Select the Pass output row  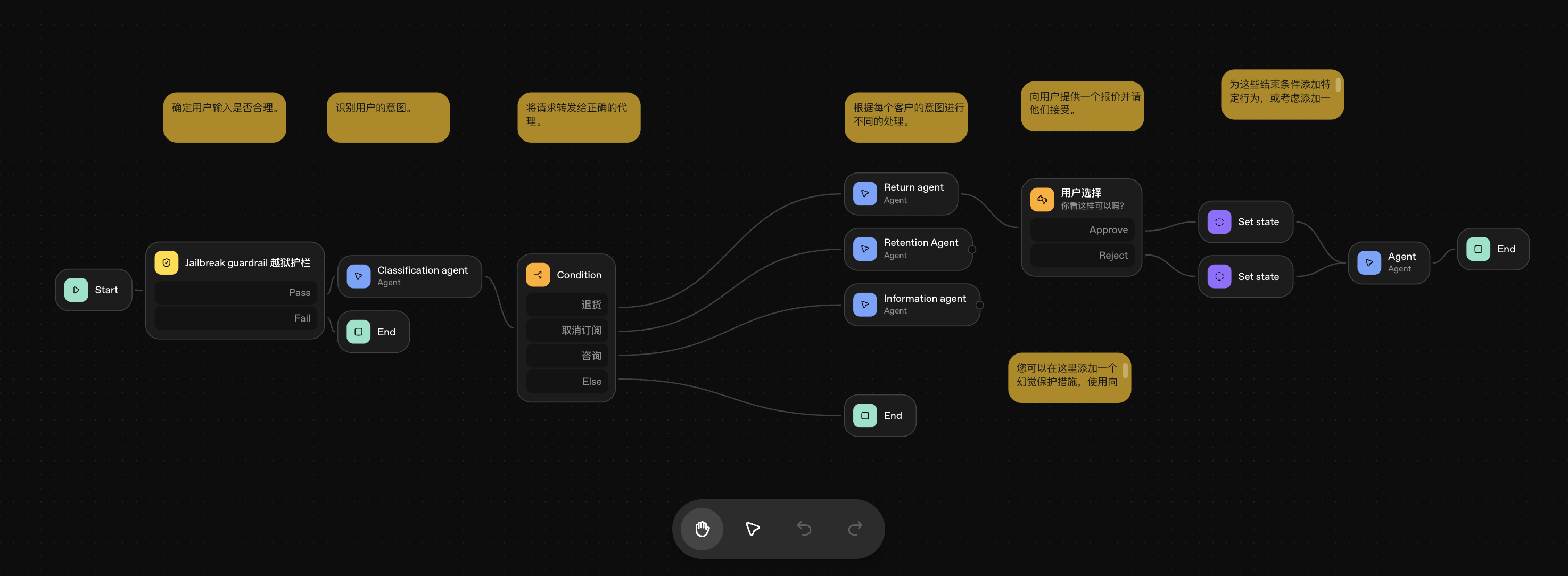[236, 293]
